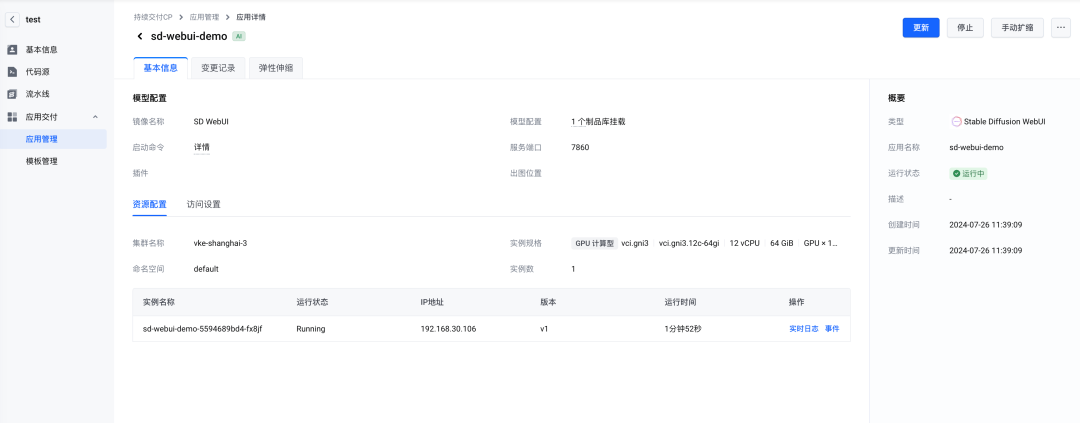The height and width of the screenshot is (423, 1080).
Task: Click the blue 更新 button
Action: point(920,28)
